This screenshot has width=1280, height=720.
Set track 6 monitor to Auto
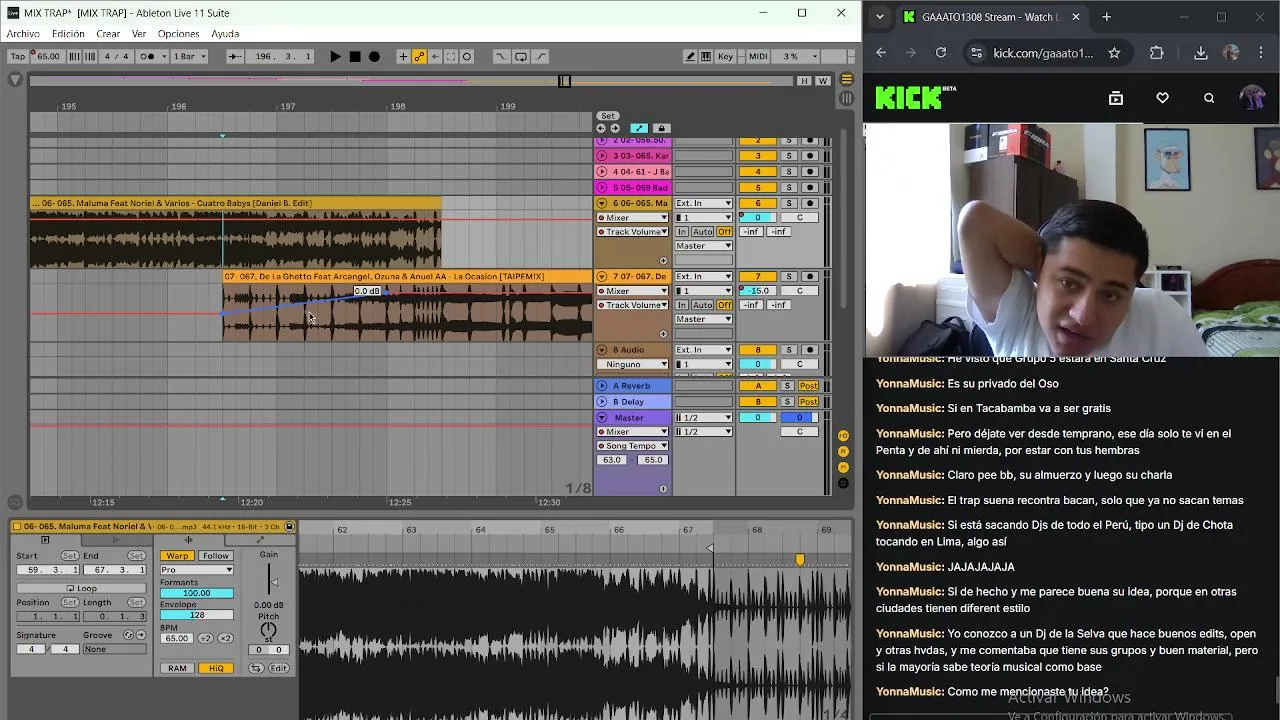(x=703, y=232)
